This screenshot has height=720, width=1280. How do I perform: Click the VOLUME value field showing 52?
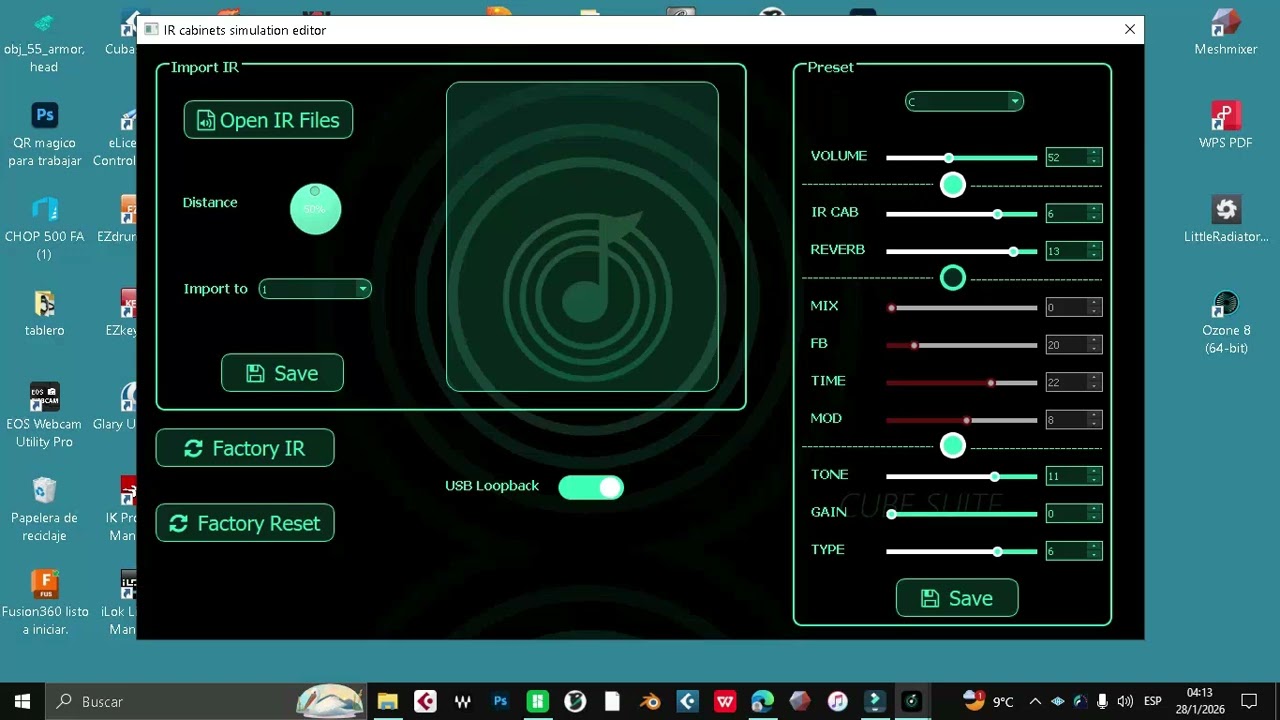[1074, 157]
